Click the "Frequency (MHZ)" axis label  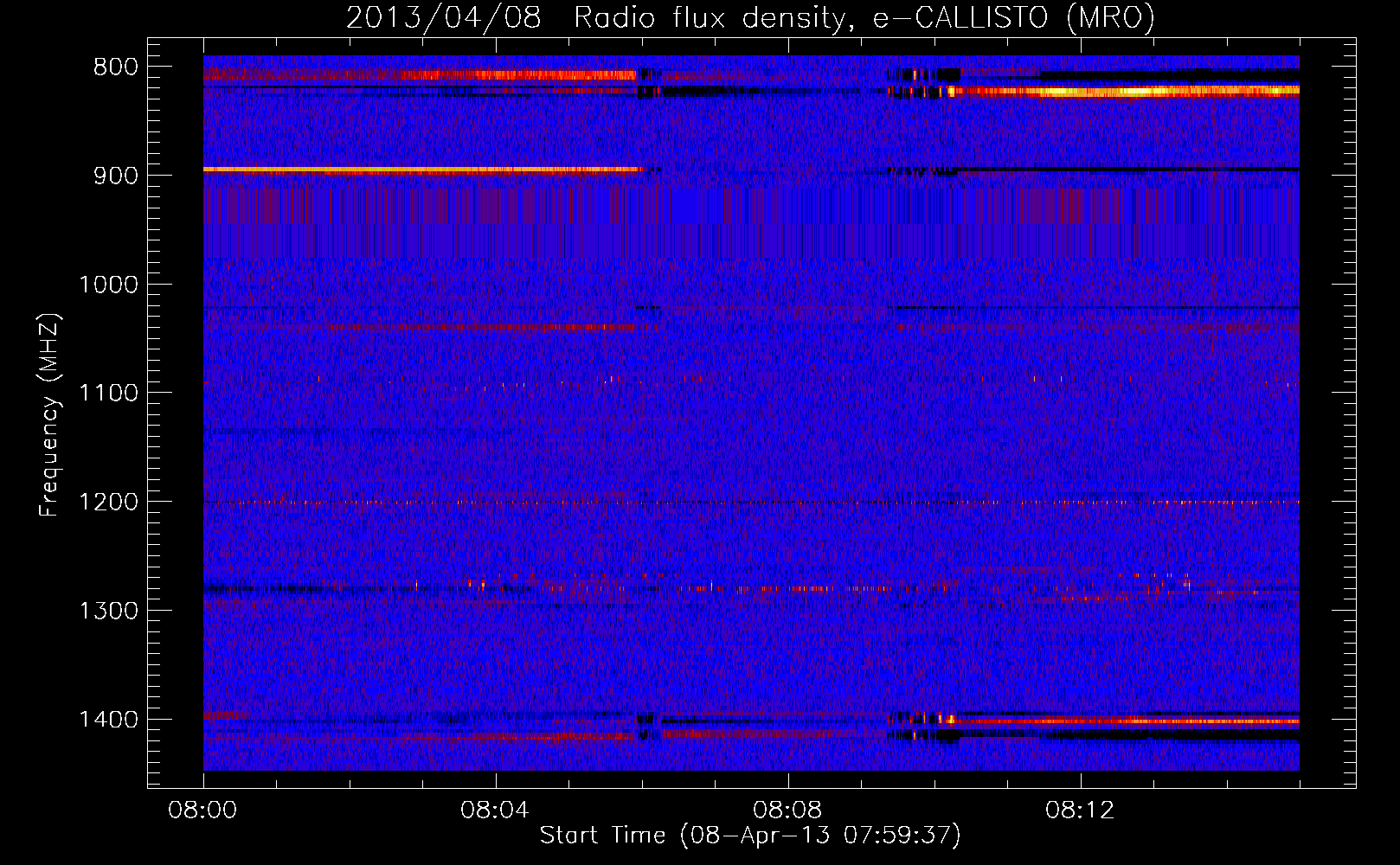click(x=50, y=415)
